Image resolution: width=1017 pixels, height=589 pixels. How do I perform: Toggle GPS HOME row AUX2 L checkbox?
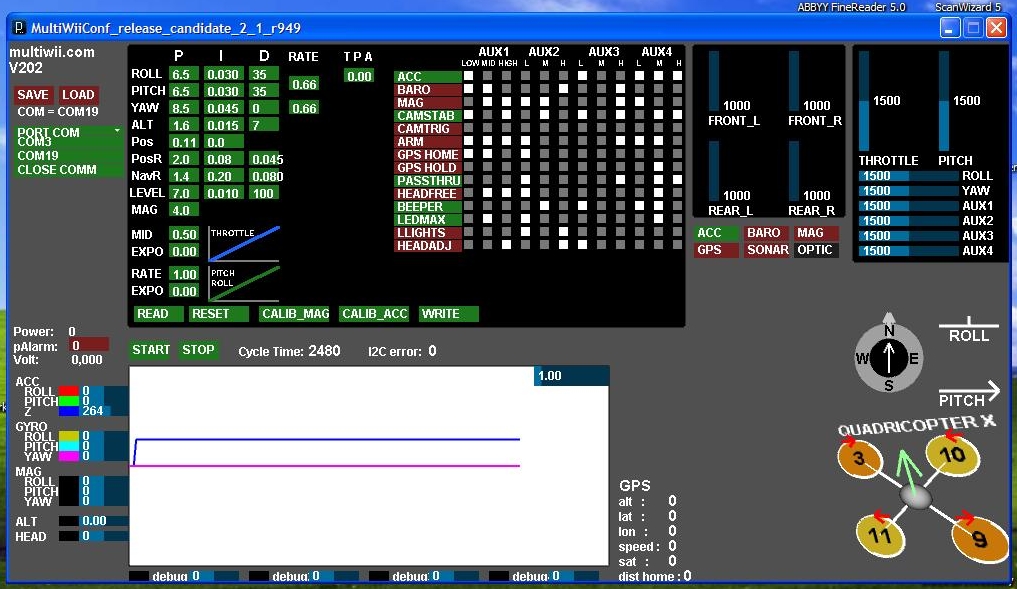click(x=525, y=154)
